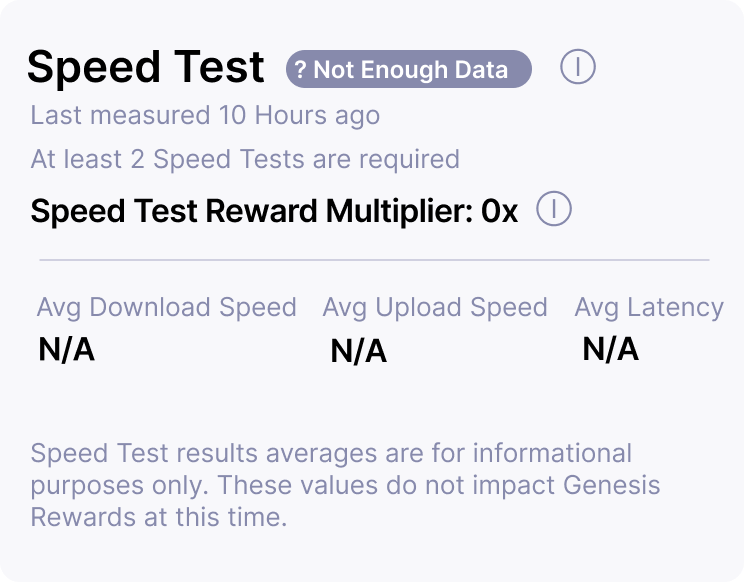Click the Last measured 10 Hours ago text
Screen dimensions: 744x582
tap(205, 115)
